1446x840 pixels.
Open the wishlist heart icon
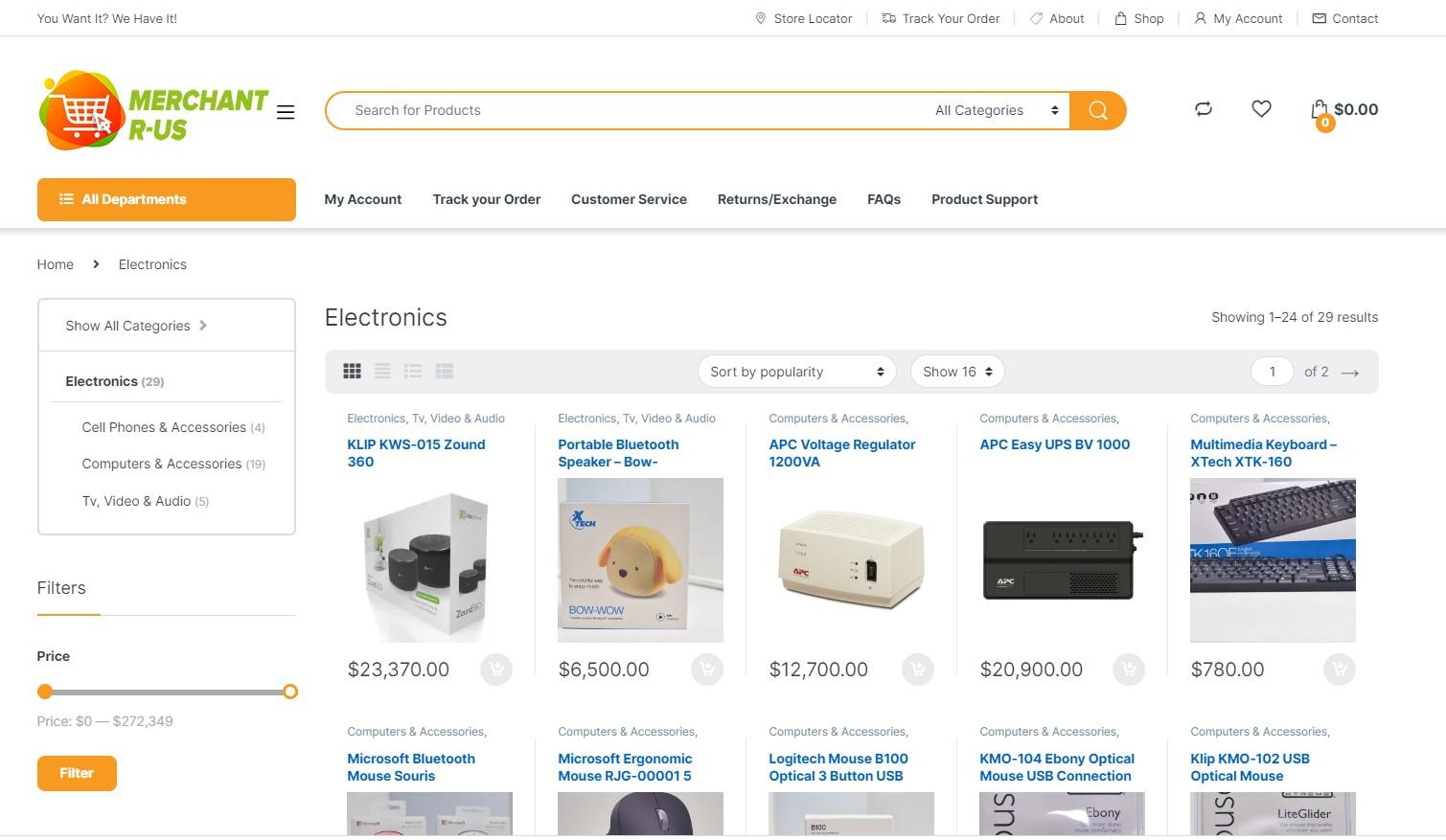point(1261,109)
